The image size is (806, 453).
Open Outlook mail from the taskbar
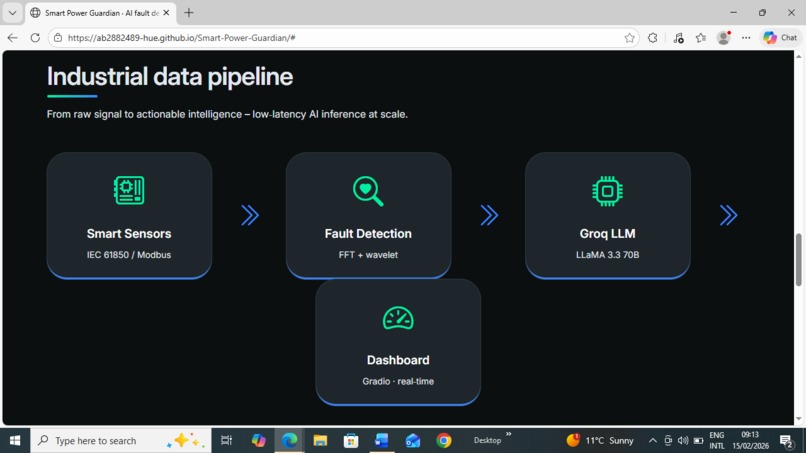[x=413, y=441]
